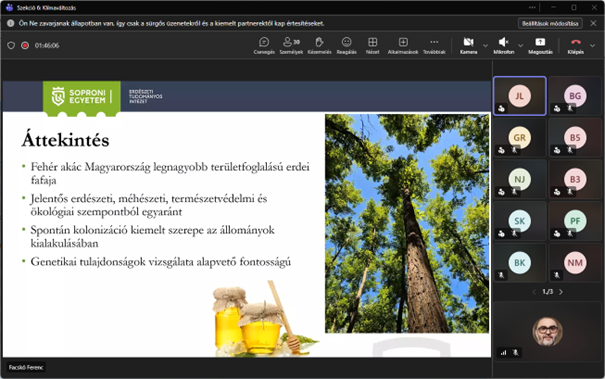The width and height of the screenshot is (605, 379).
Task: Go to previous participants page
Action: pos(534,292)
